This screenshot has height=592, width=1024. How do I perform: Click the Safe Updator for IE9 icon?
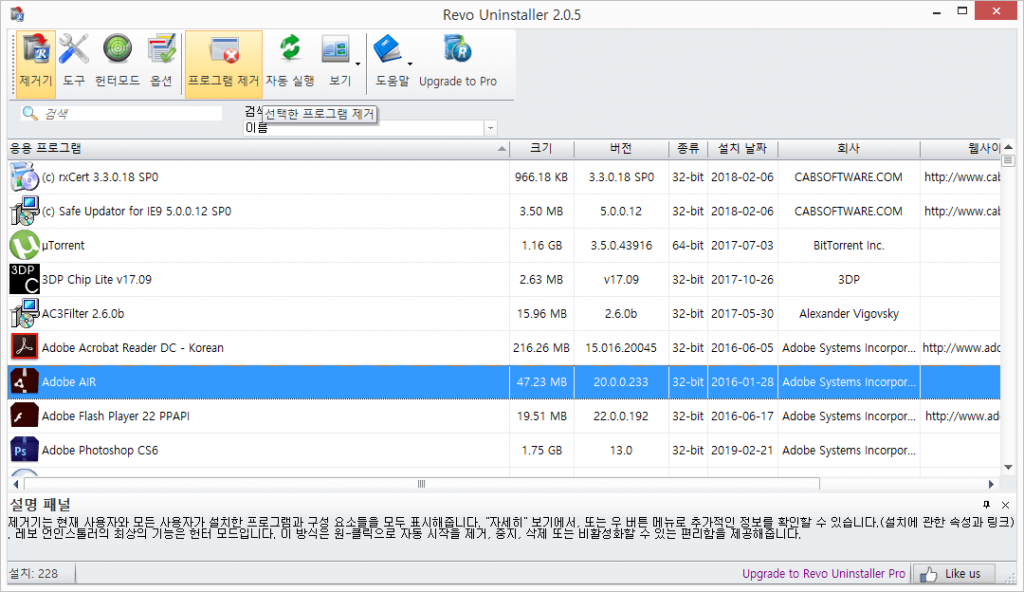click(24, 211)
